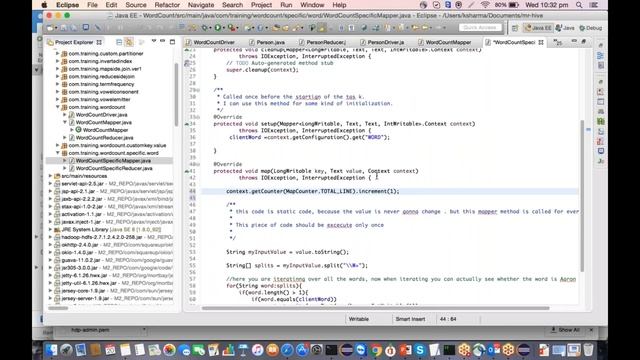Collapse com.training.wordcount.specific.word package
This screenshot has height=360, width=640.
pos(58,153)
